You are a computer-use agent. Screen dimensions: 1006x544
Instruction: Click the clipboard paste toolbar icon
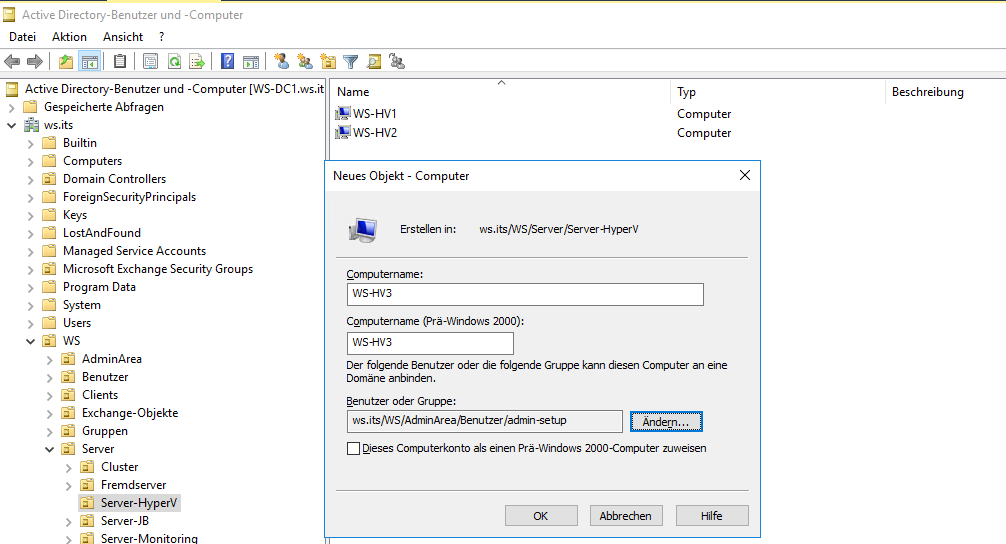click(120, 62)
